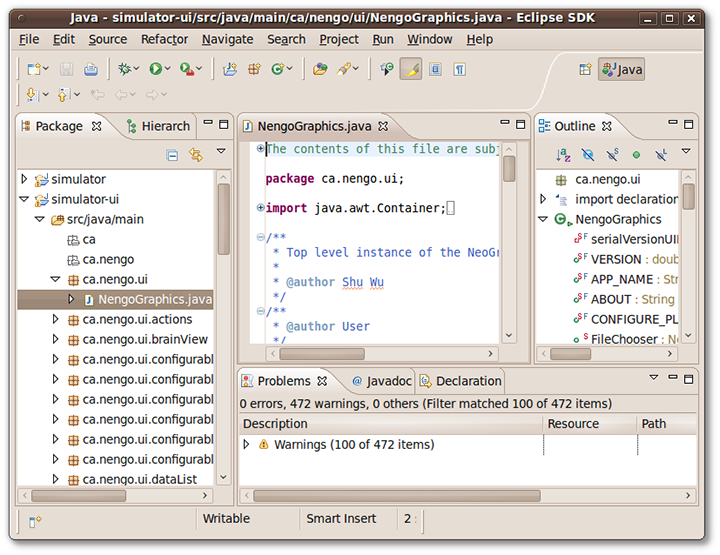The height and width of the screenshot is (555, 720).
Task: Toggle Sort alphabetically in Outline
Action: coord(563,155)
